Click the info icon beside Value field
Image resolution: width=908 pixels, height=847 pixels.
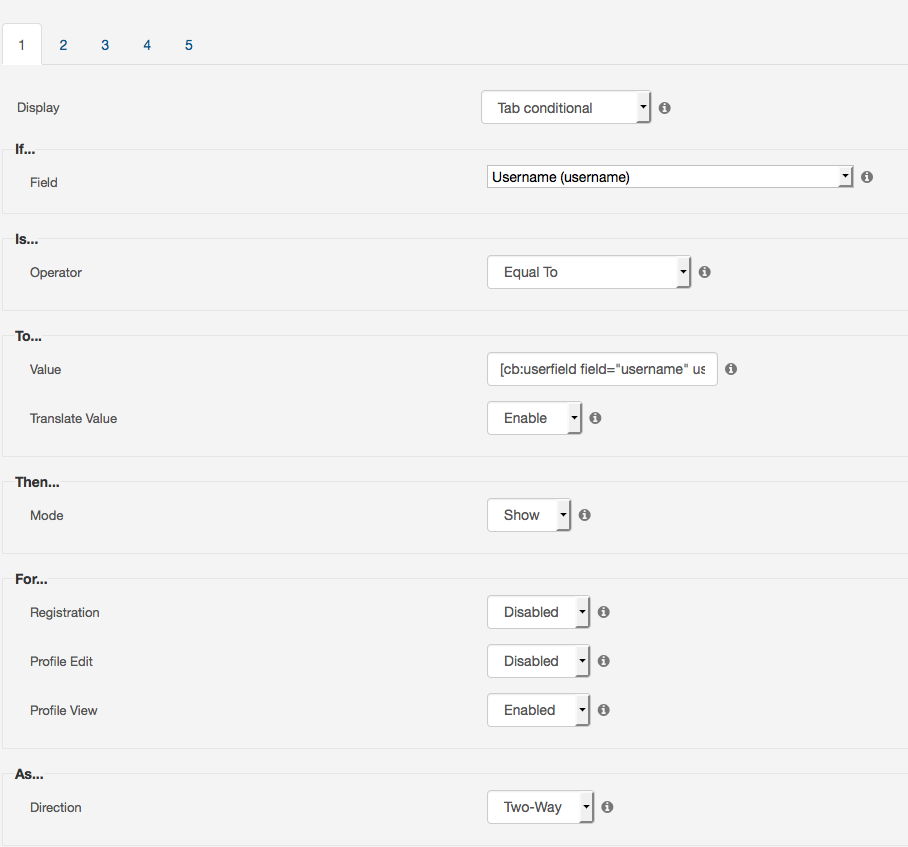pos(731,369)
